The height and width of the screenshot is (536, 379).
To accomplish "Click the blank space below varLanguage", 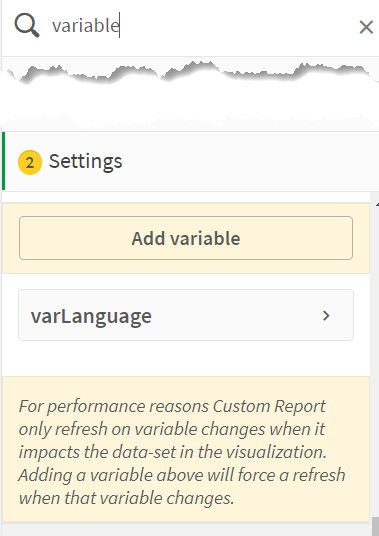I will 186,358.
